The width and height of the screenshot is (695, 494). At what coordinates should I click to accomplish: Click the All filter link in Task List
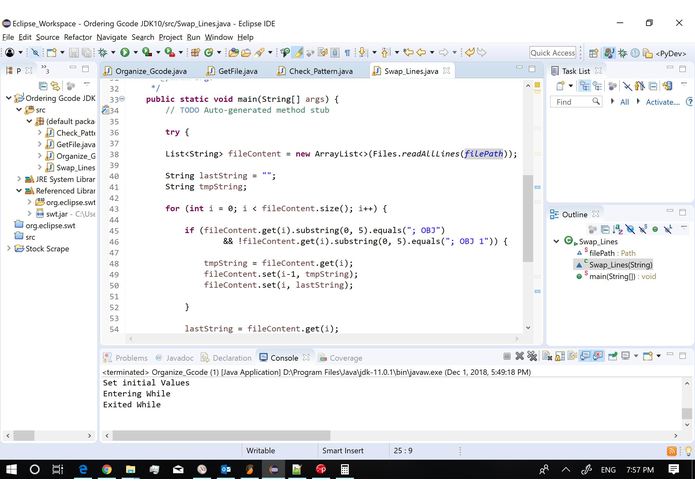click(x=625, y=102)
